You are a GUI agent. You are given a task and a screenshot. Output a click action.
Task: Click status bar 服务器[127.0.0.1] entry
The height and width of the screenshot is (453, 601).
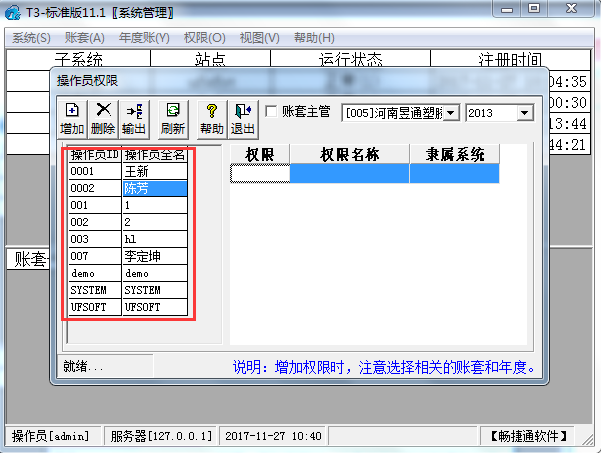click(161, 436)
